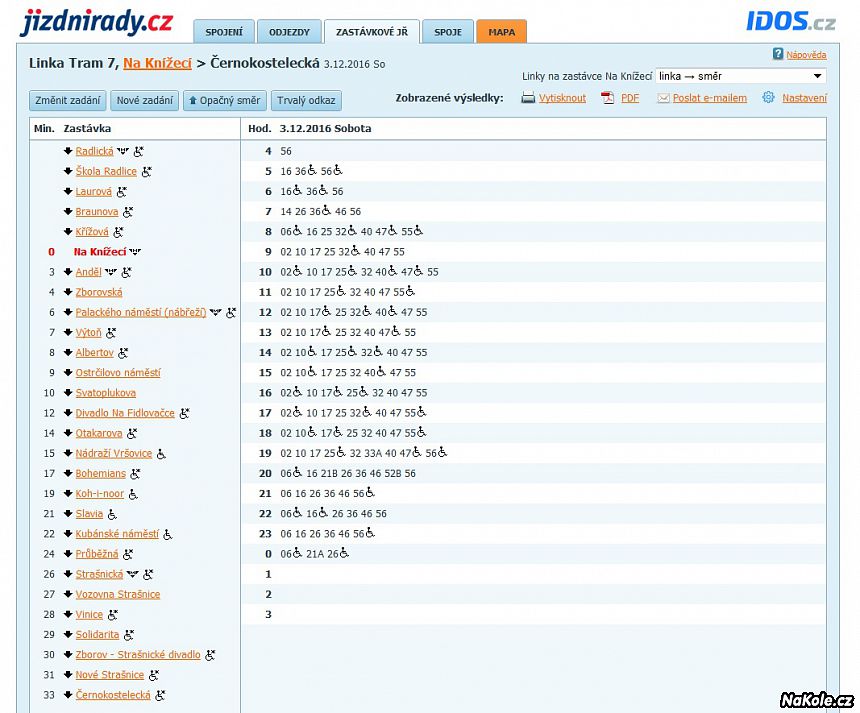Click the wheelchair icon beside Černokostelecká
This screenshot has height=713, width=860.
161,695
